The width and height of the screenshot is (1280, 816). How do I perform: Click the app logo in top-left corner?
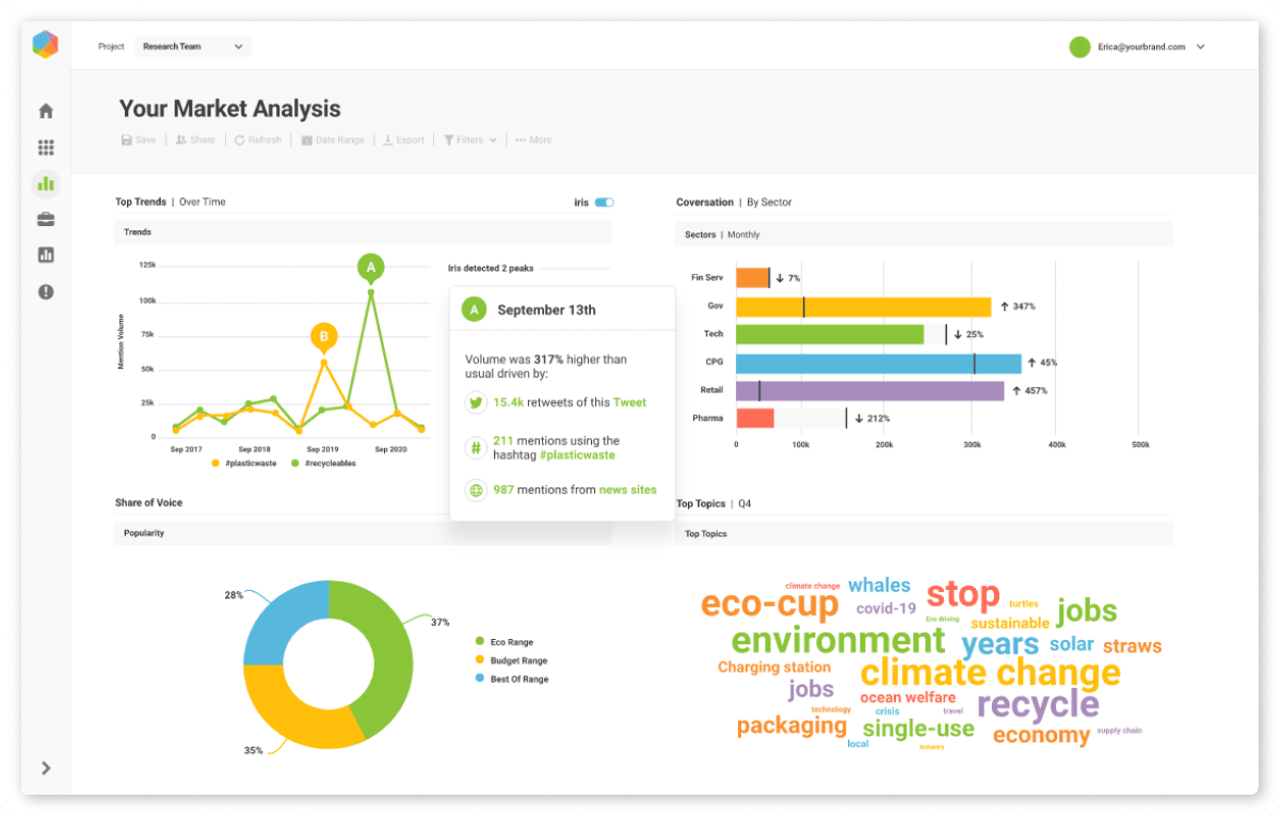pyautogui.click(x=45, y=45)
